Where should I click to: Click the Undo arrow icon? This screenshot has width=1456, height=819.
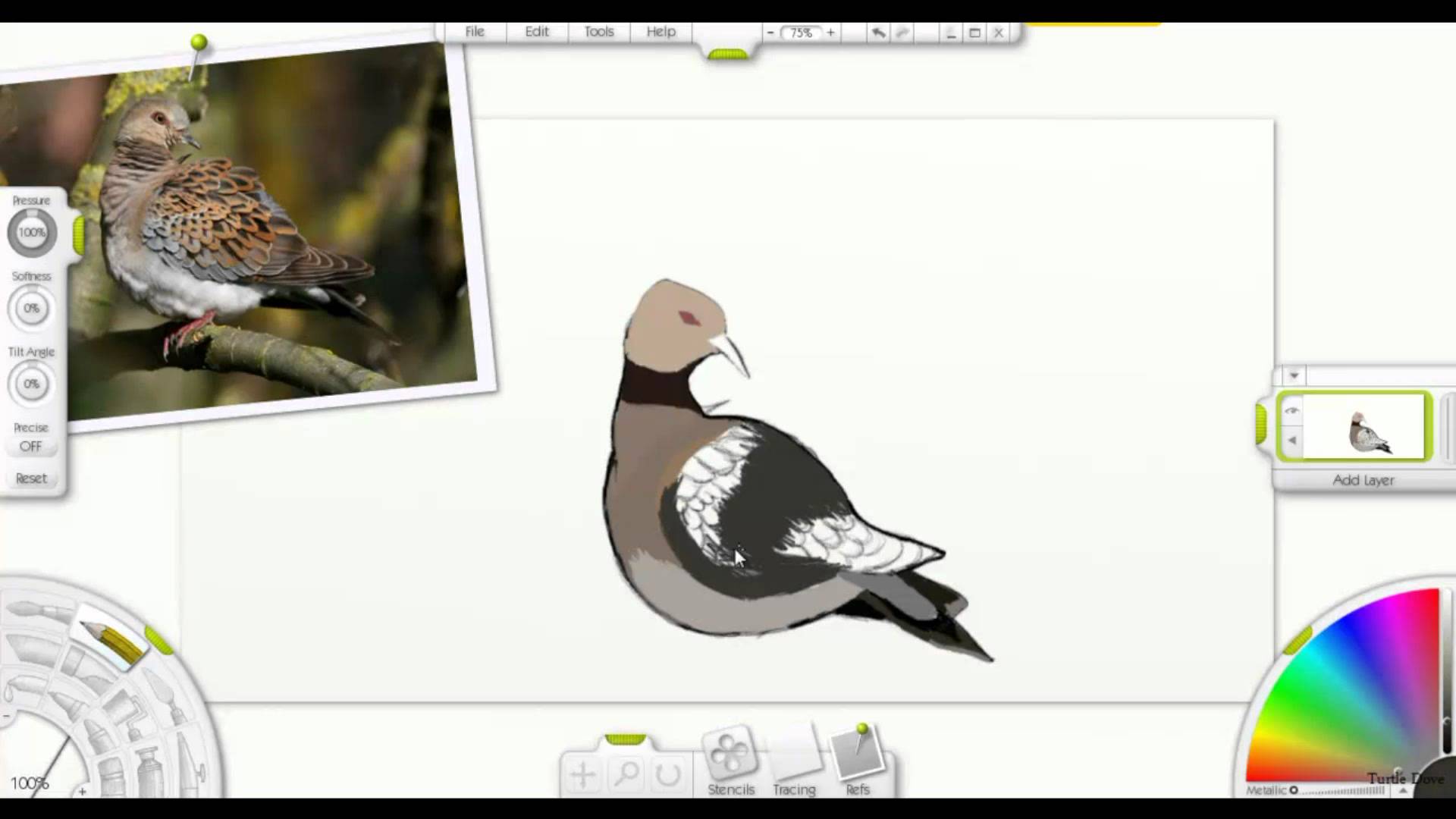pos(878,33)
